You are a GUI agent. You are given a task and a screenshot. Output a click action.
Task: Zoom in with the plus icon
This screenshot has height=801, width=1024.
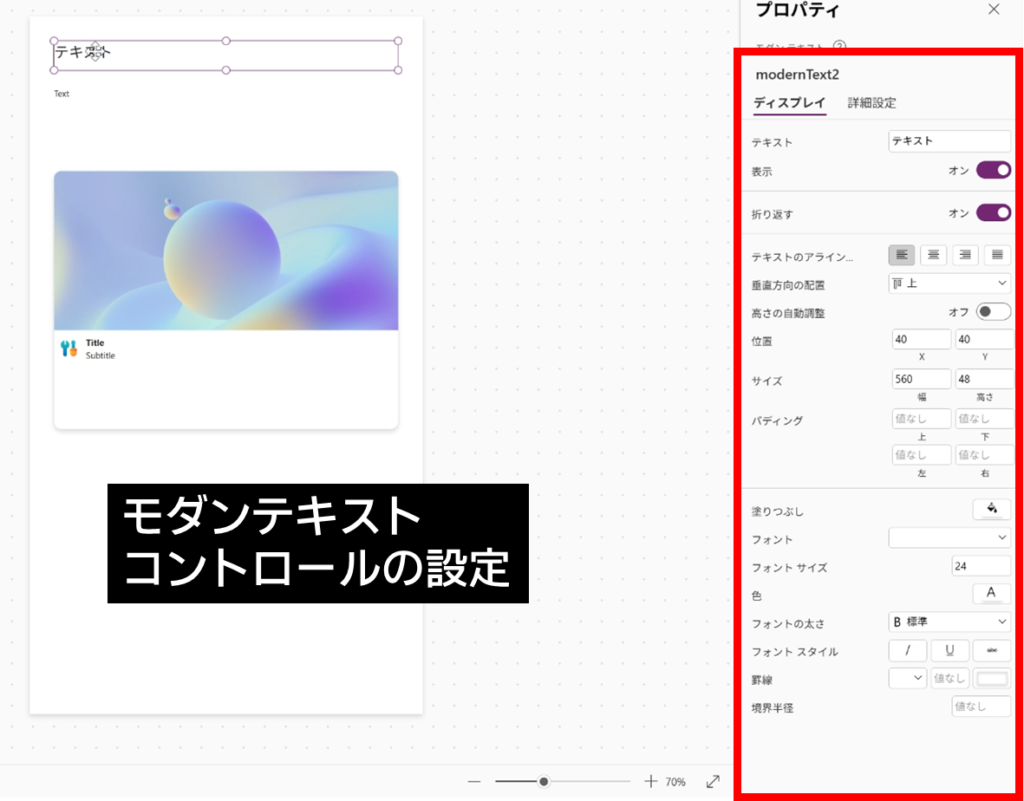point(651,781)
